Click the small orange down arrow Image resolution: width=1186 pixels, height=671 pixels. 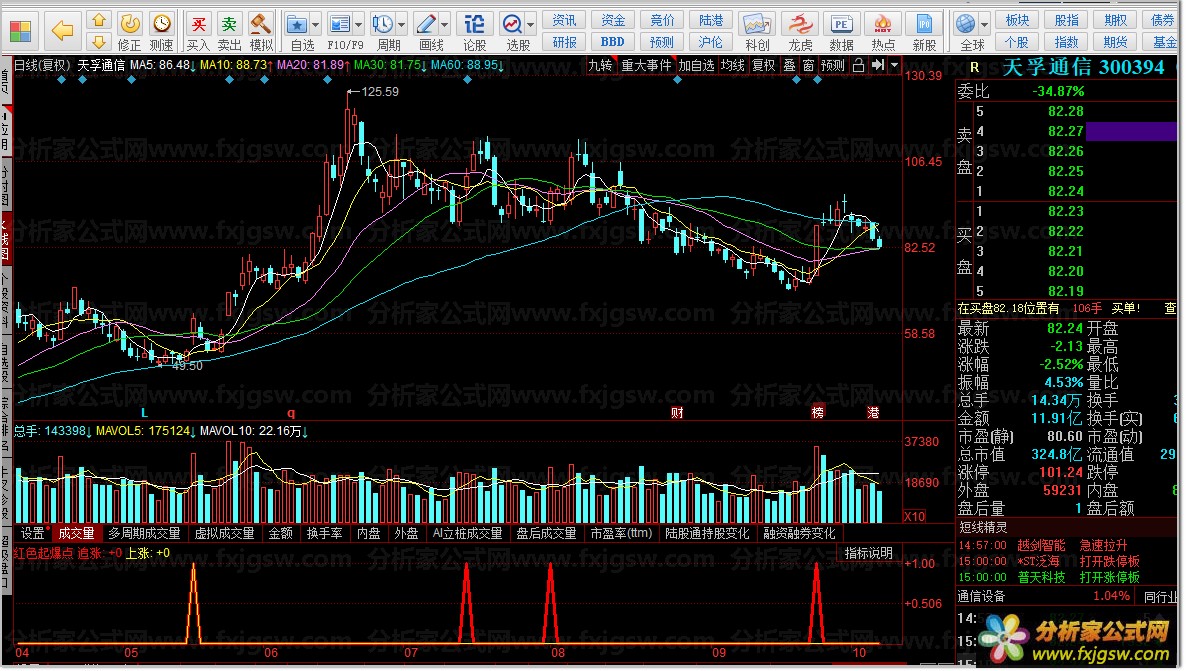click(98, 42)
